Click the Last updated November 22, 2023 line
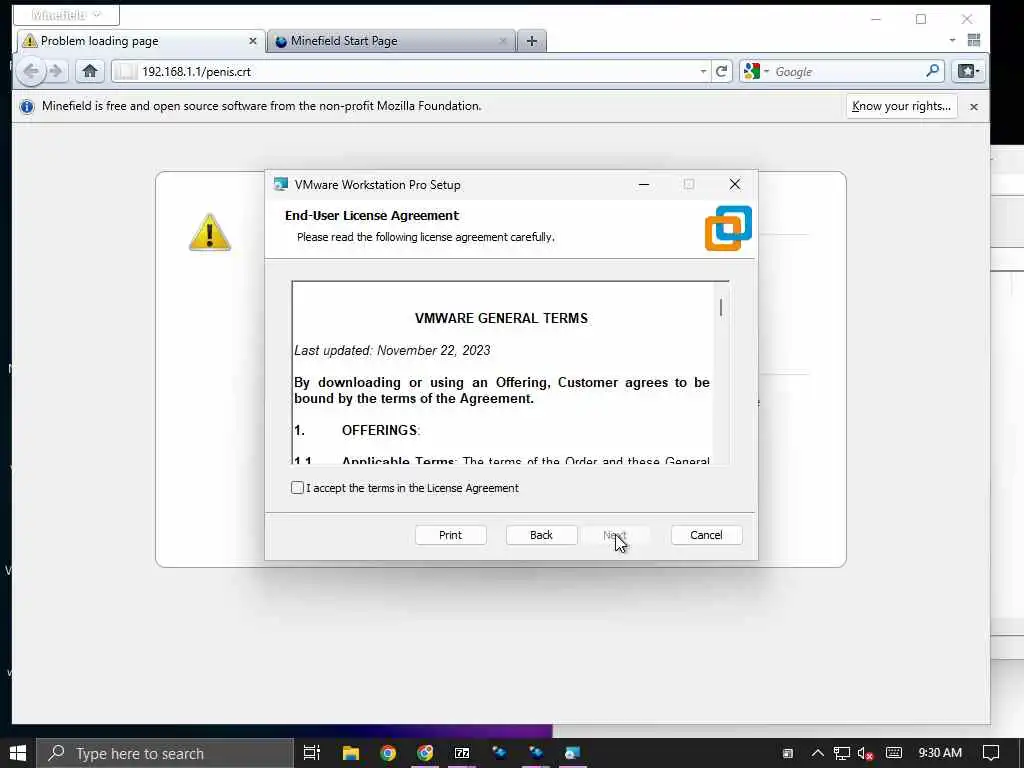Viewport: 1024px width, 768px height. coord(392,351)
